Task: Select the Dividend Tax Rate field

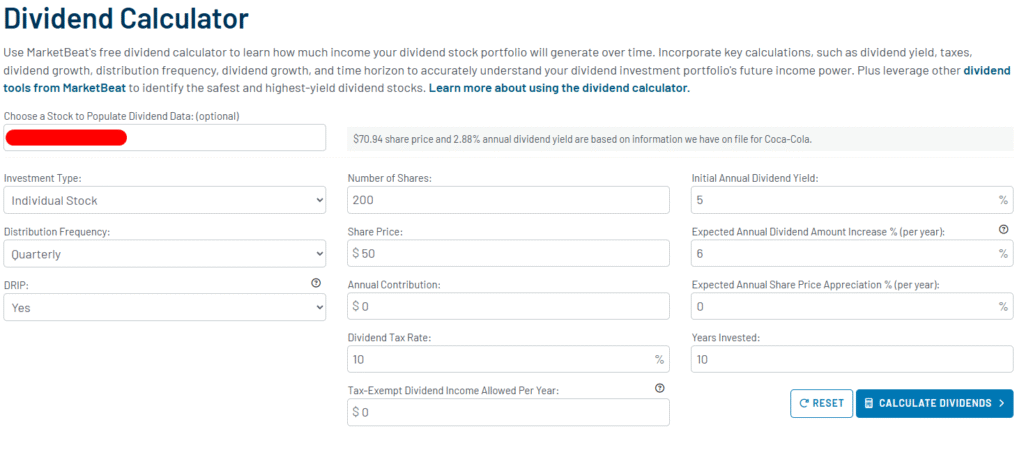Action: (508, 360)
